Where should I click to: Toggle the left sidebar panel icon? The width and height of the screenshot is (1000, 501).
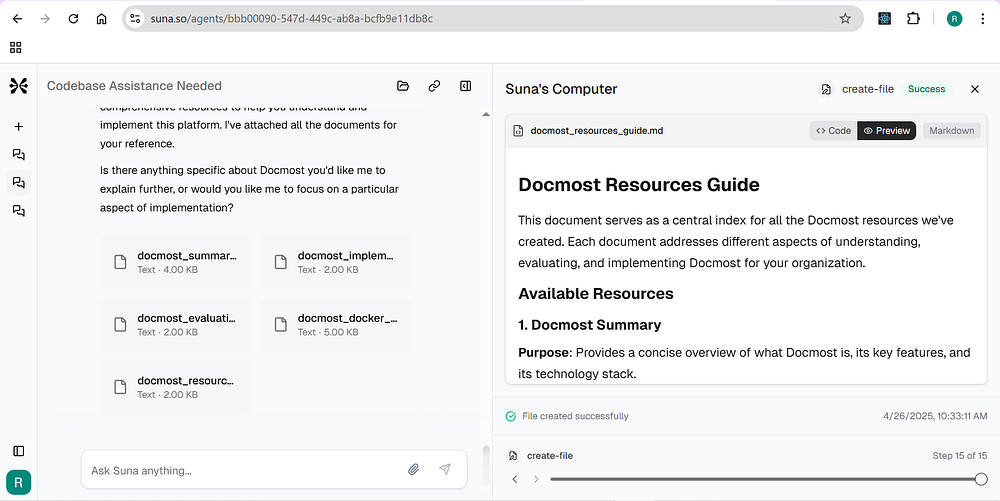18,451
